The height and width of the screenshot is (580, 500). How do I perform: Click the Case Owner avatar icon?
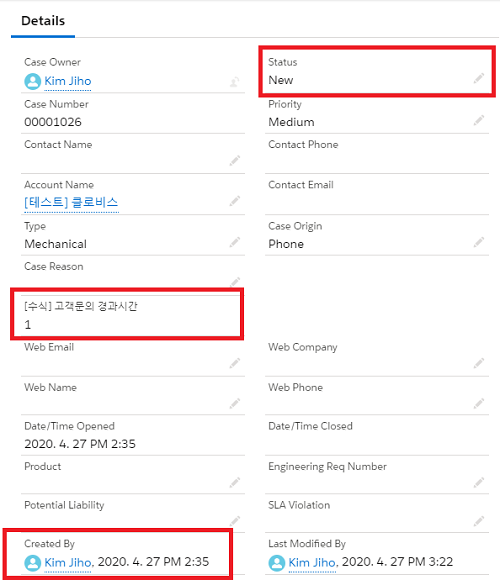click(33, 81)
